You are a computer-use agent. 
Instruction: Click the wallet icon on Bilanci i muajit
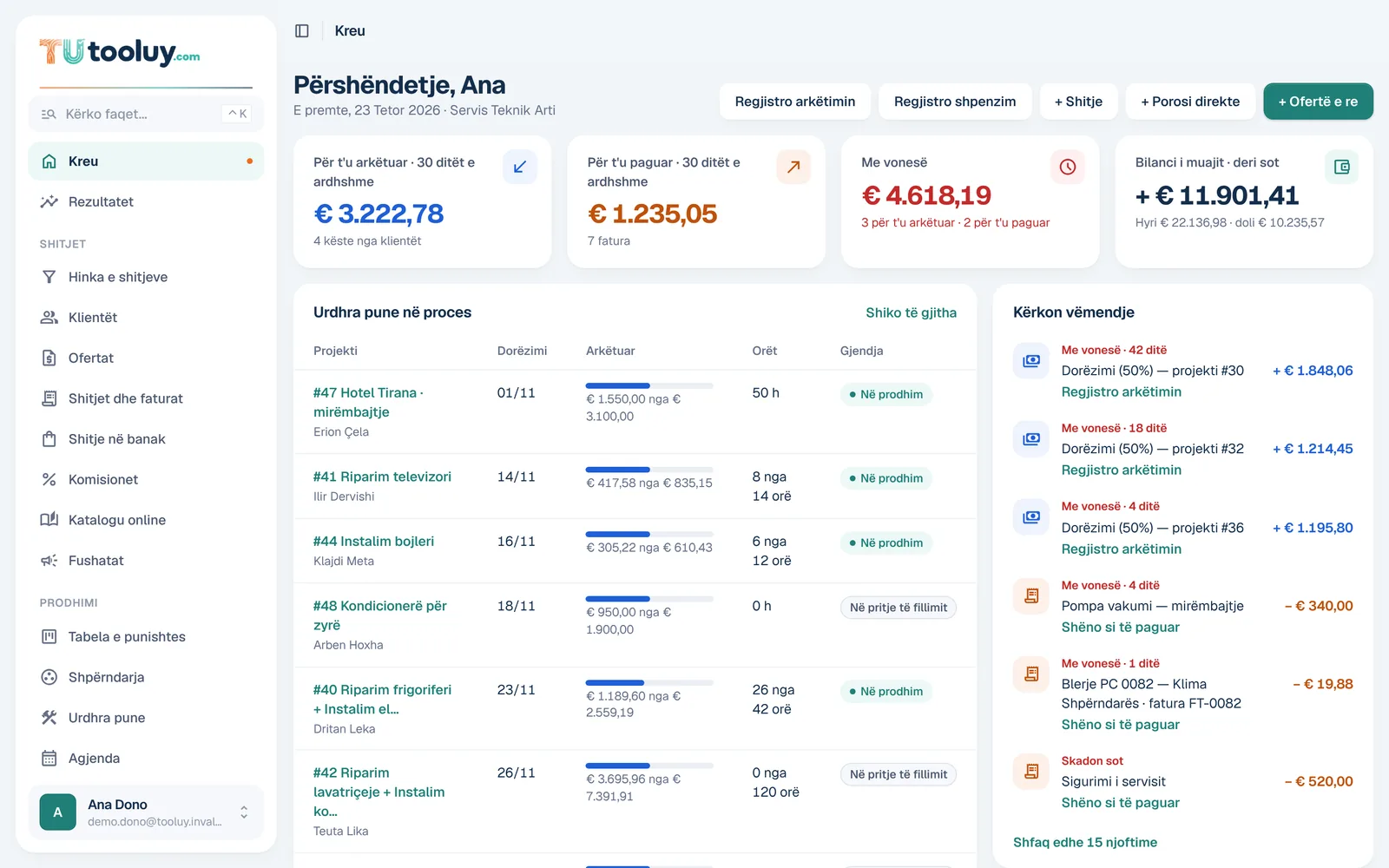coord(1341,167)
